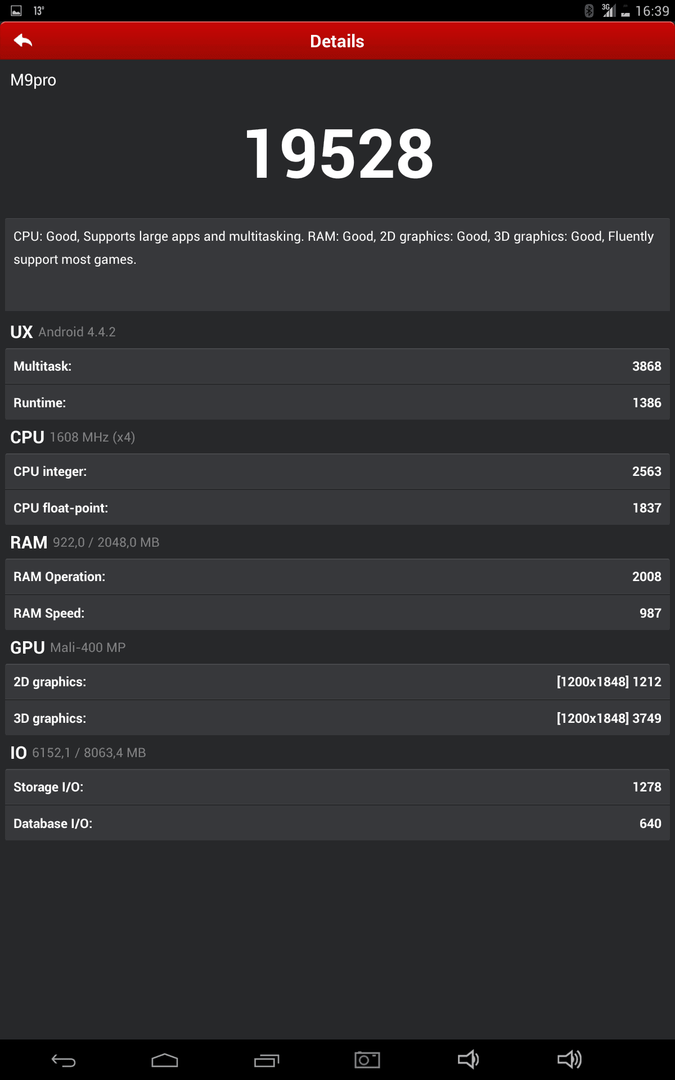
Task: Select the 3D graphics row
Action: click(338, 718)
